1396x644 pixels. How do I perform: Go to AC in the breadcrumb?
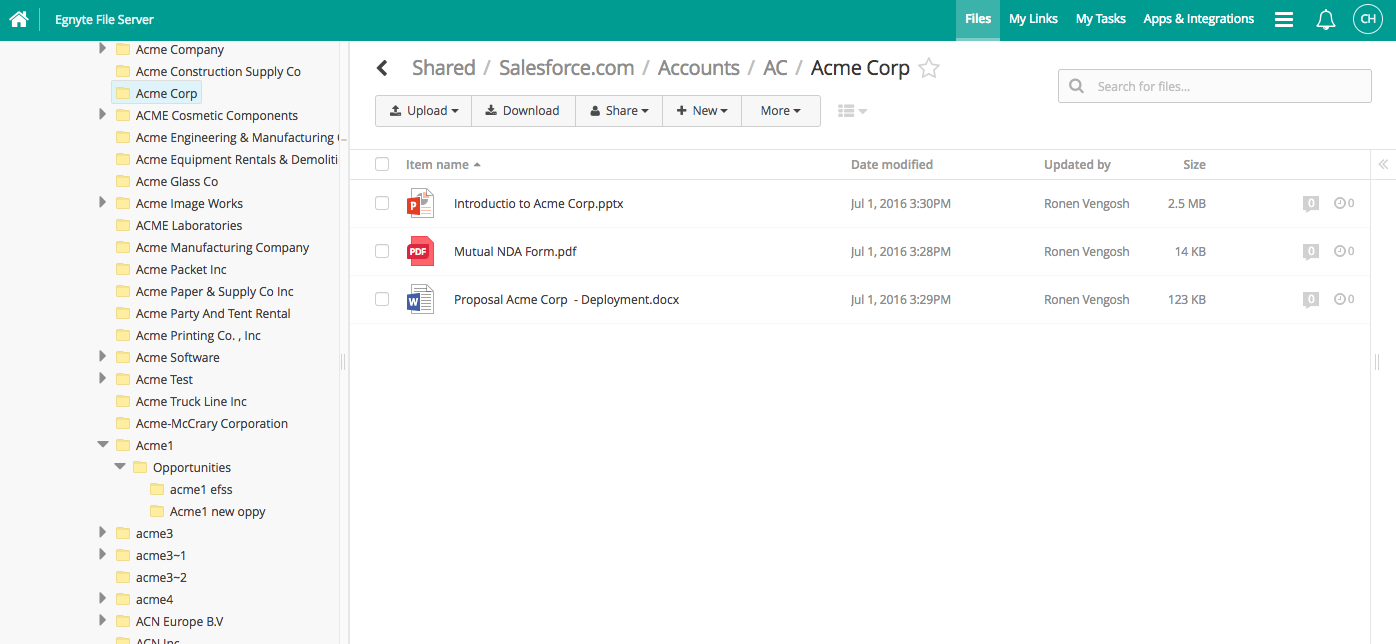[775, 68]
